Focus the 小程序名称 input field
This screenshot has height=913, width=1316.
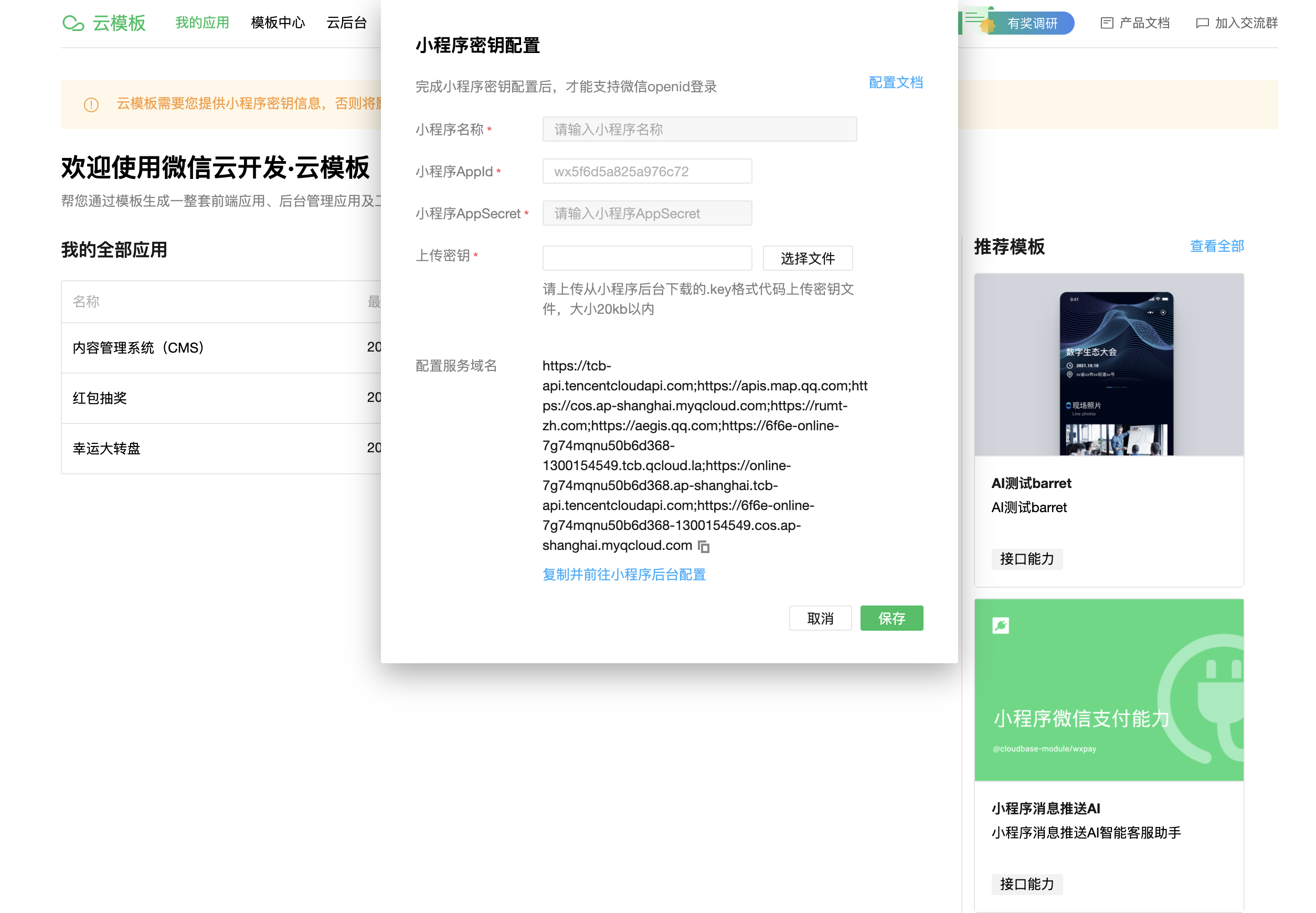click(x=699, y=130)
